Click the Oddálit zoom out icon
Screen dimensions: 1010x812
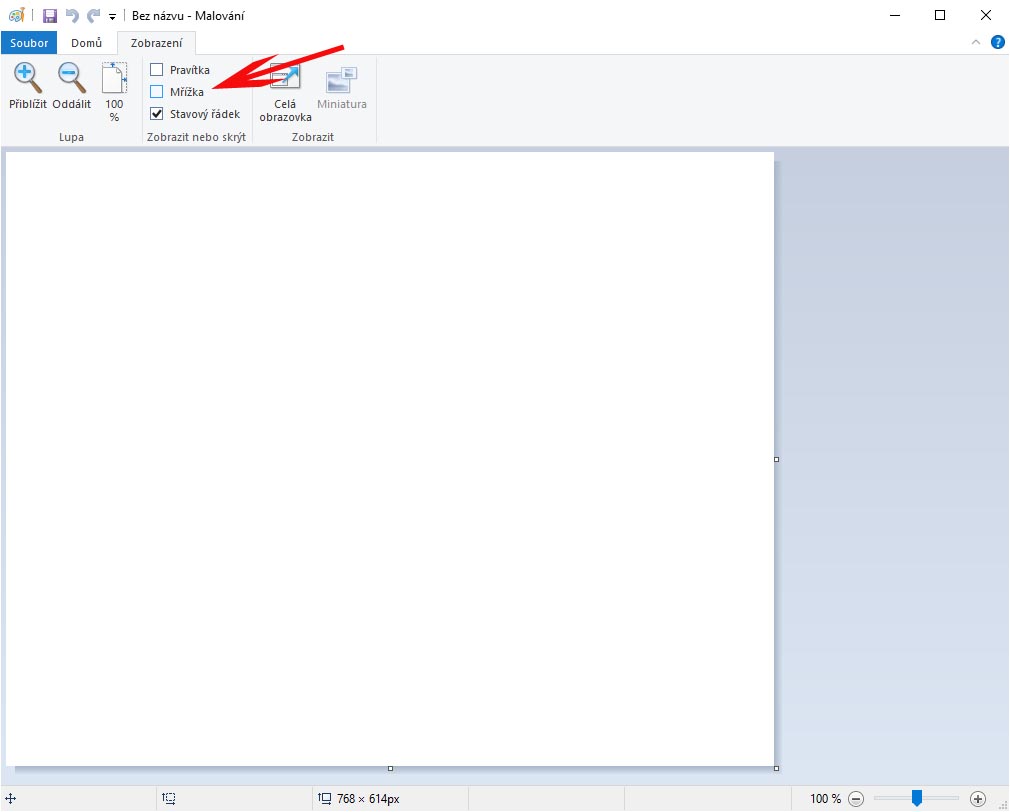71,78
